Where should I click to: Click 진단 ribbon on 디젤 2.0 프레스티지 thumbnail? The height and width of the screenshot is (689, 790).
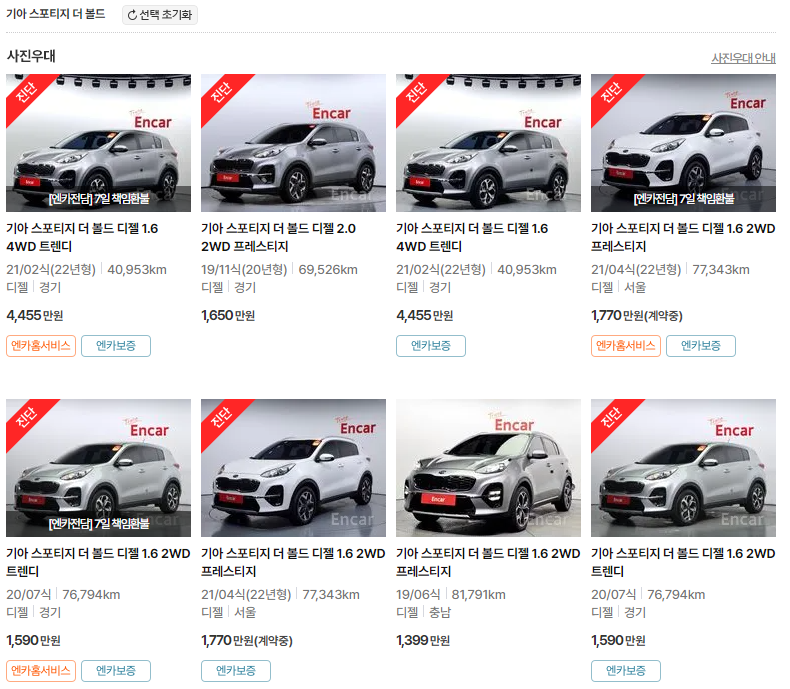222,94
